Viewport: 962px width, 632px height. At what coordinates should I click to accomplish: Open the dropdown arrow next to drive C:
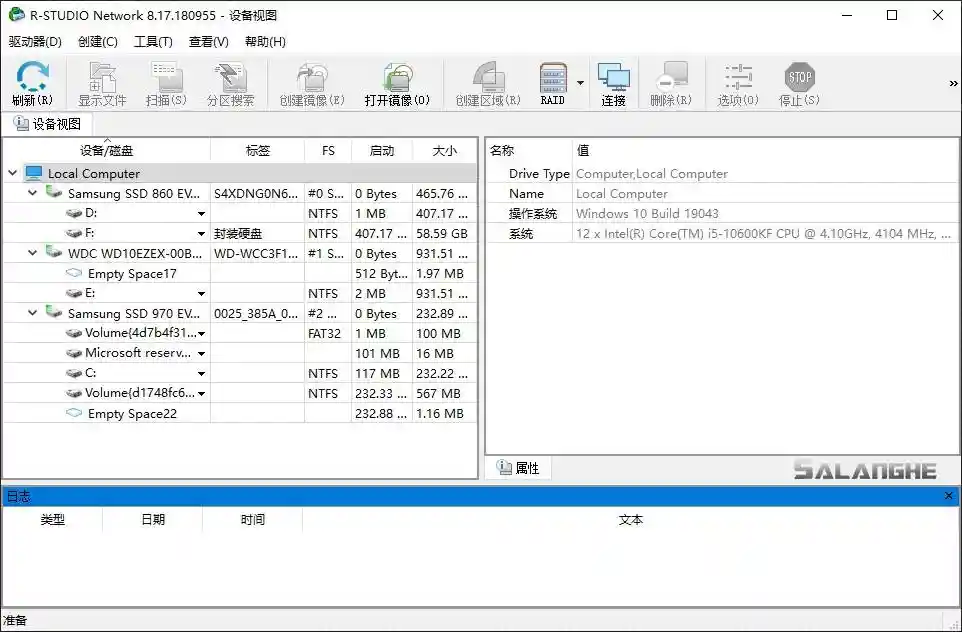[201, 373]
